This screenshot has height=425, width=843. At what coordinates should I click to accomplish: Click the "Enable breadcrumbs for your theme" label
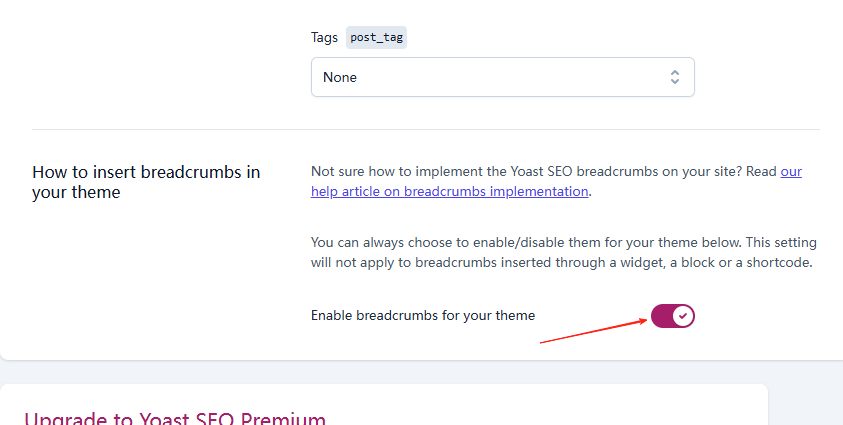point(423,315)
